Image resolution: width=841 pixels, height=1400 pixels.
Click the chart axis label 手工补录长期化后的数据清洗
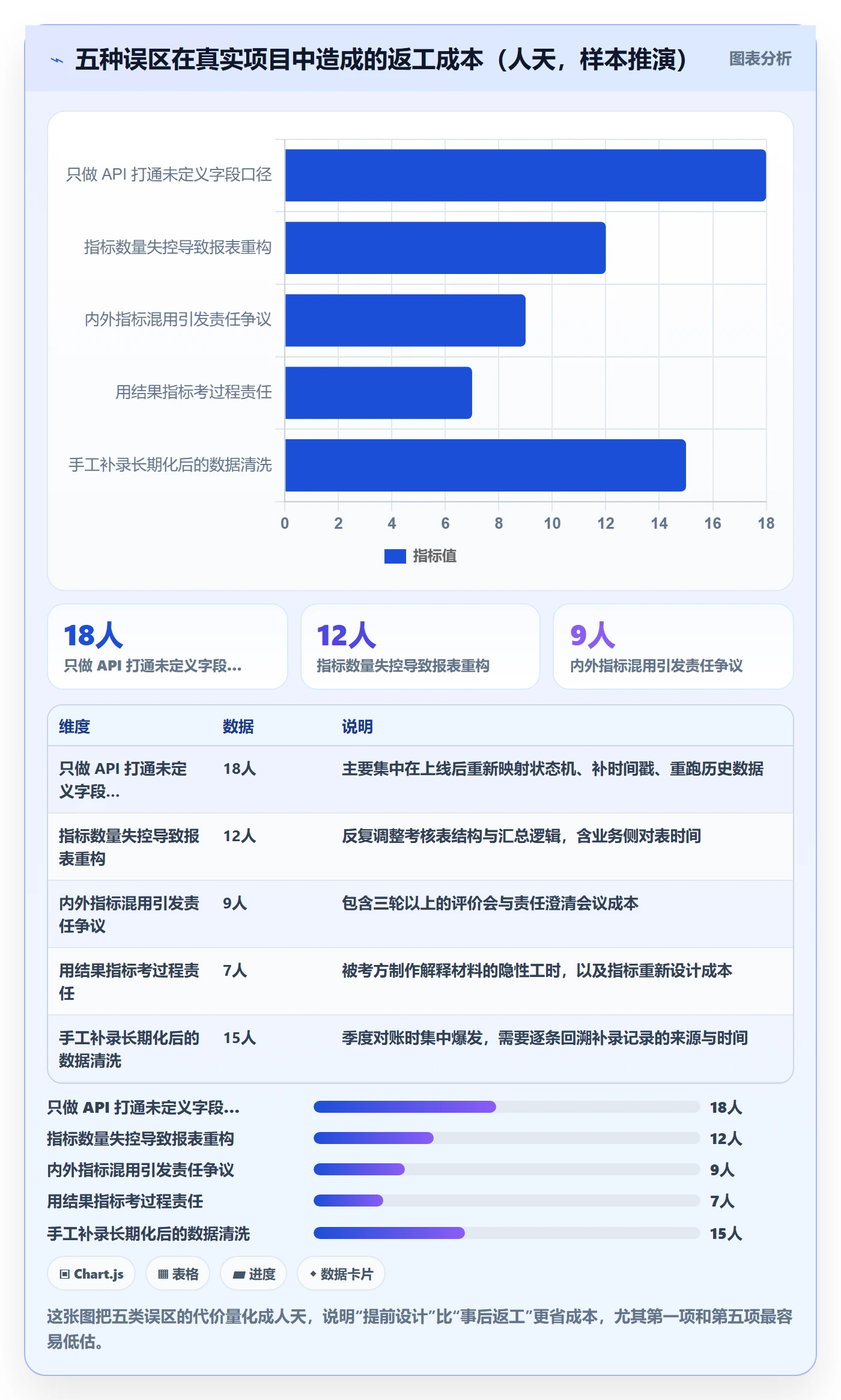click(170, 464)
